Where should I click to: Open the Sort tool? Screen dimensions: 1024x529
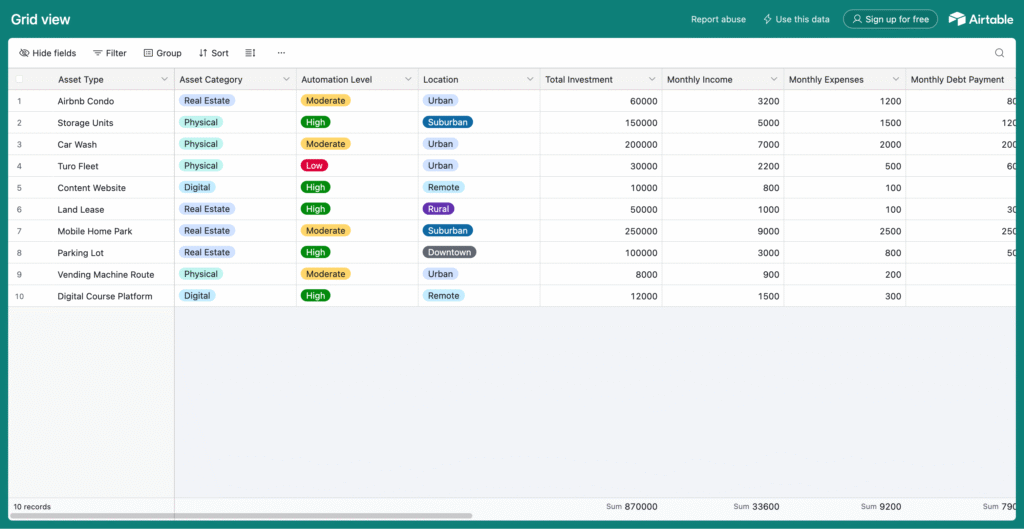coord(214,53)
